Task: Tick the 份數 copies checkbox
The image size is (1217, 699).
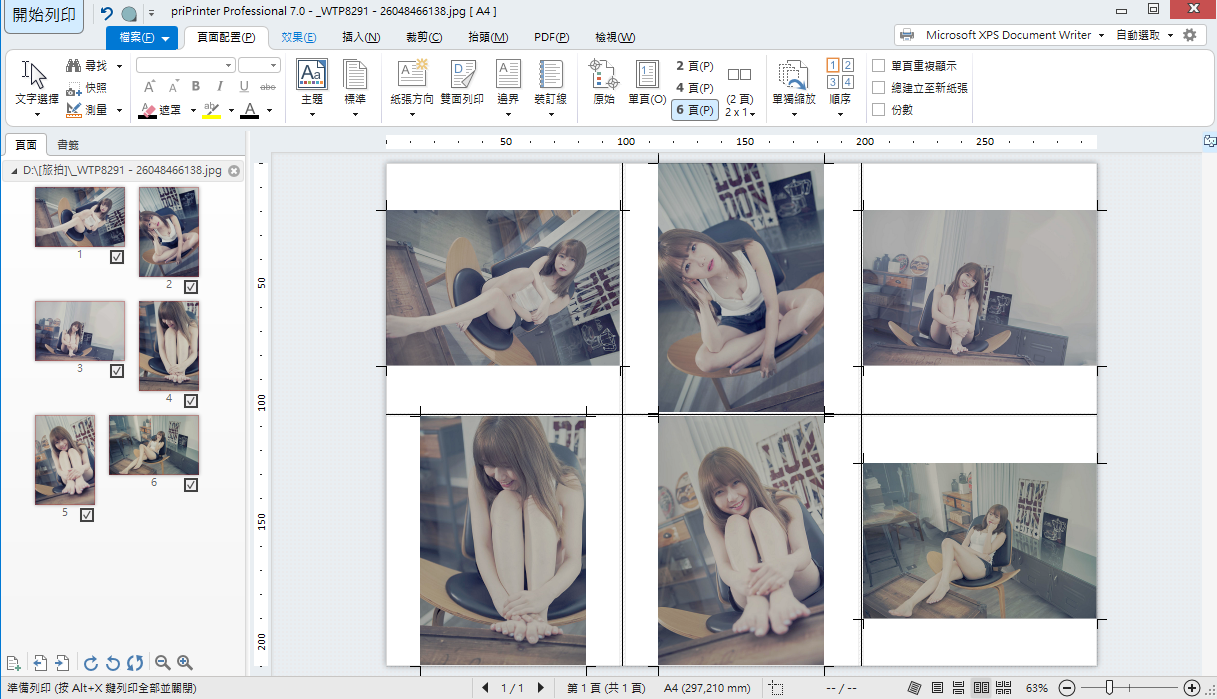Action: pos(879,110)
